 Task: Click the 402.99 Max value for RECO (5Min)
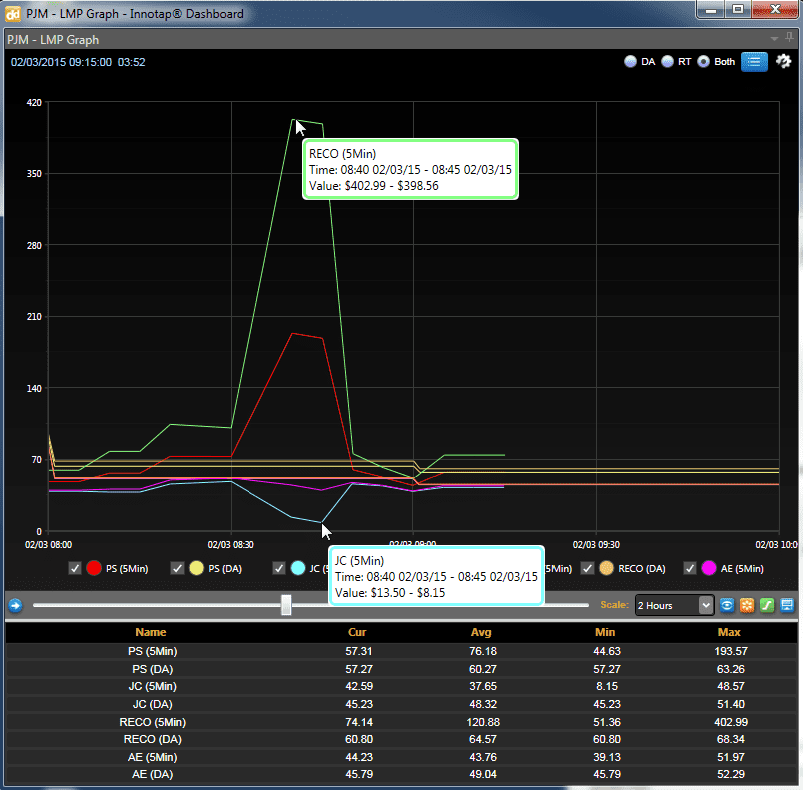pyautogui.click(x=731, y=722)
